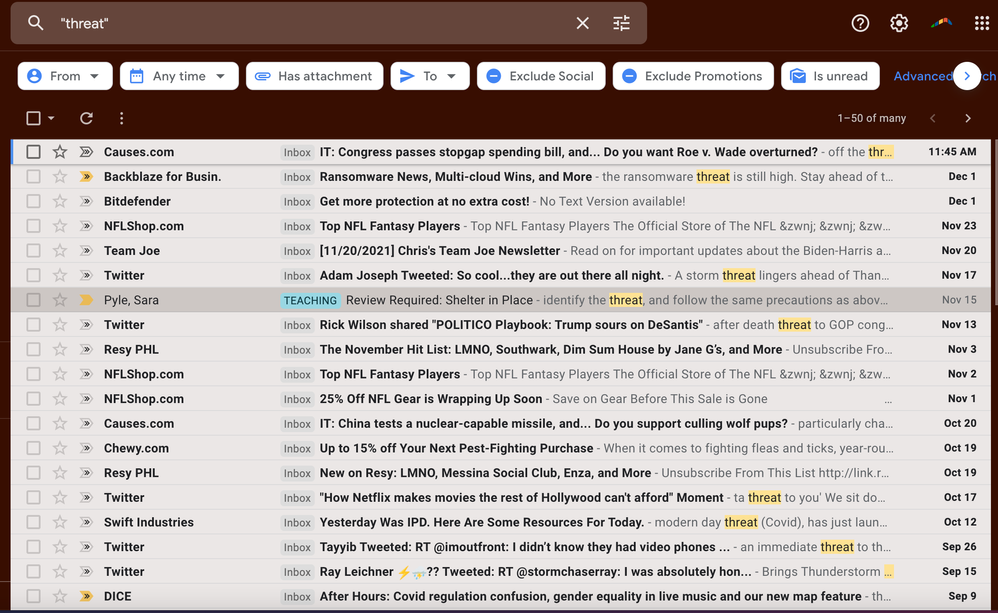Open "25% Off NFL Gear is Wrapping Up Soon"

(x=431, y=399)
